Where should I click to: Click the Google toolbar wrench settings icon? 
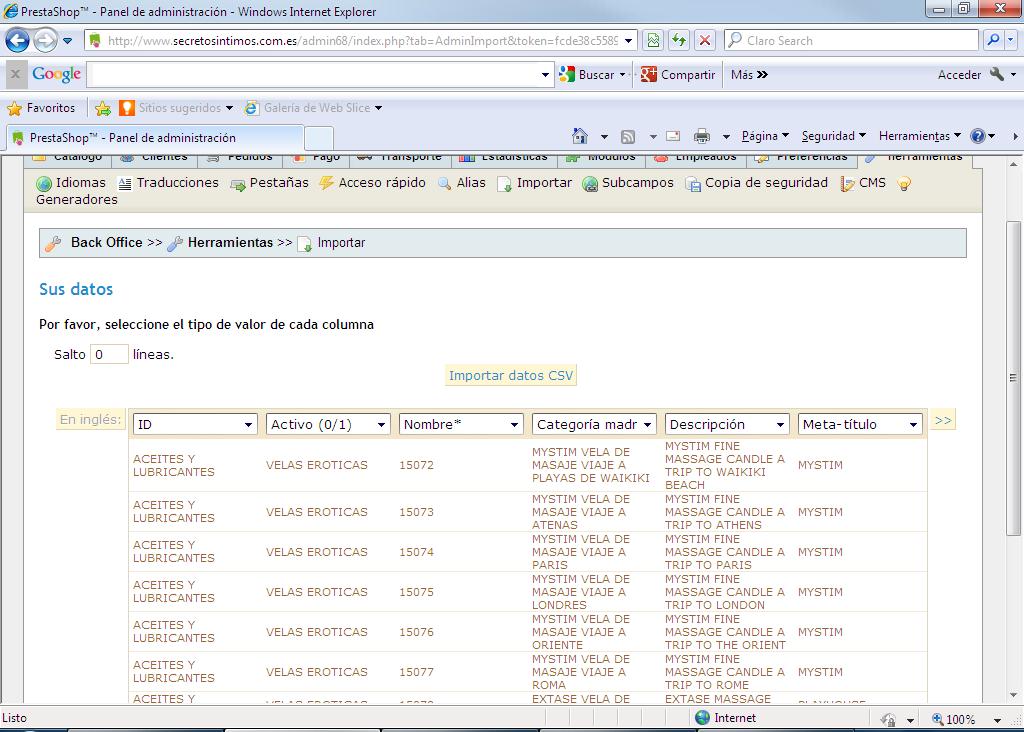click(997, 74)
